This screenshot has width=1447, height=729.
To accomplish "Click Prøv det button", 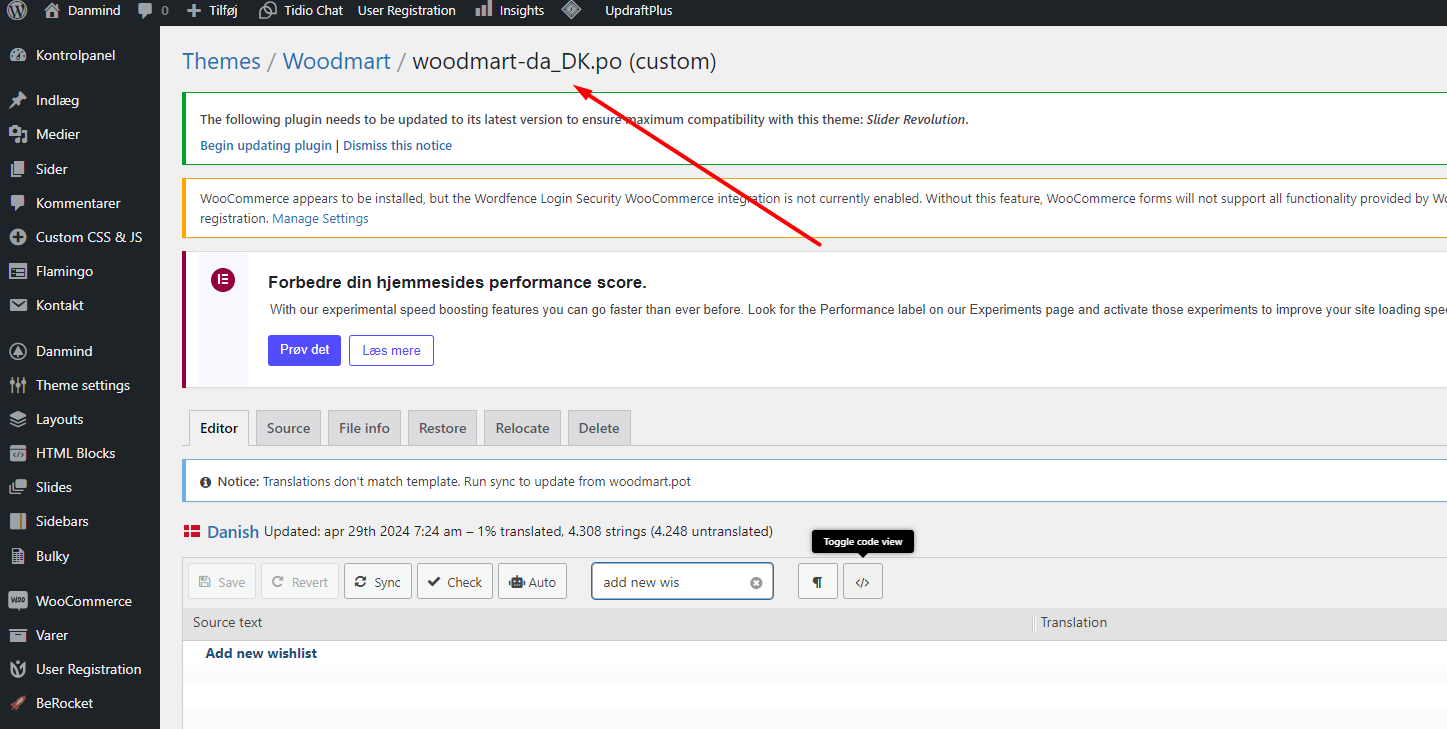I will pos(305,350).
